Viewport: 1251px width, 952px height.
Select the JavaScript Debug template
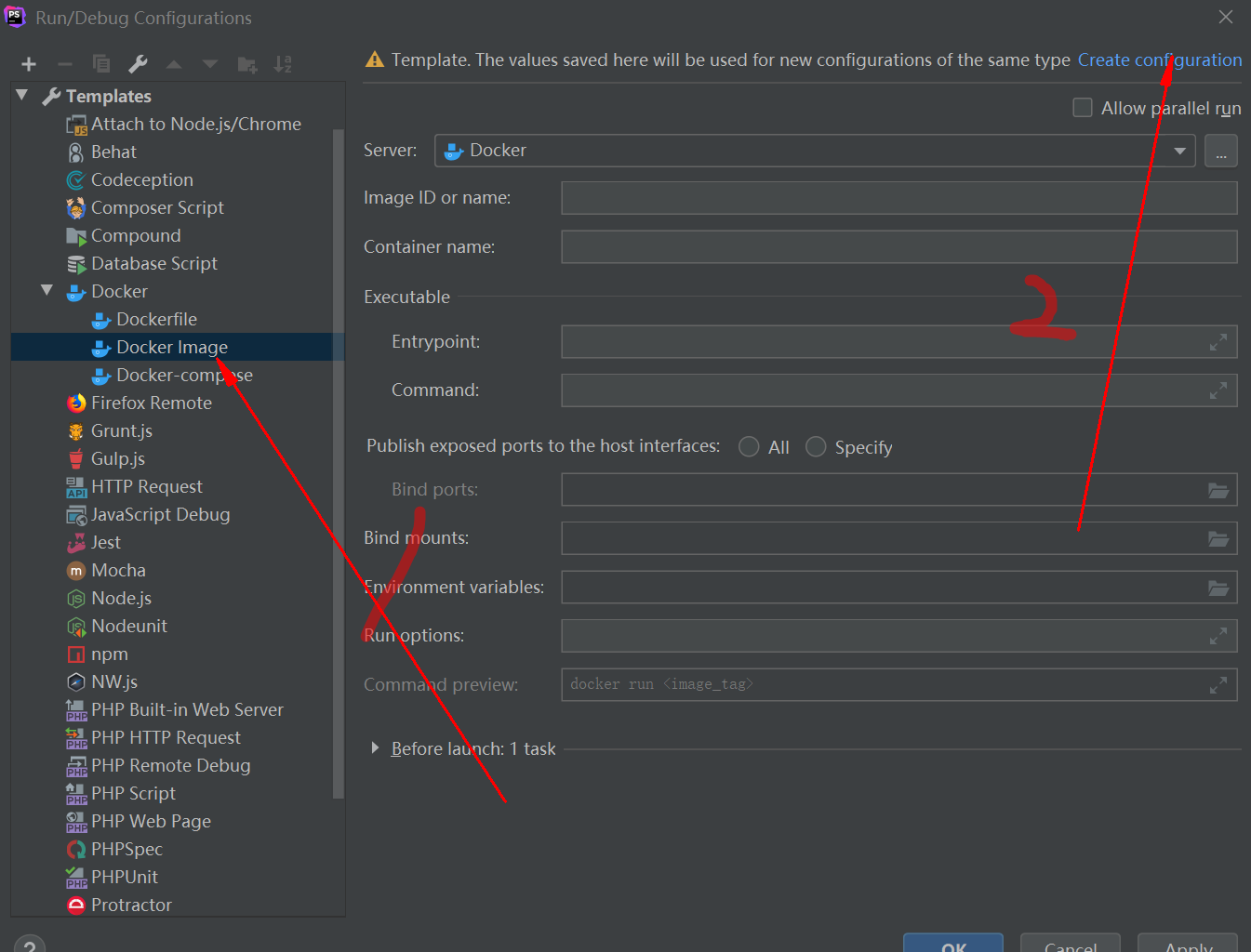click(x=177, y=515)
